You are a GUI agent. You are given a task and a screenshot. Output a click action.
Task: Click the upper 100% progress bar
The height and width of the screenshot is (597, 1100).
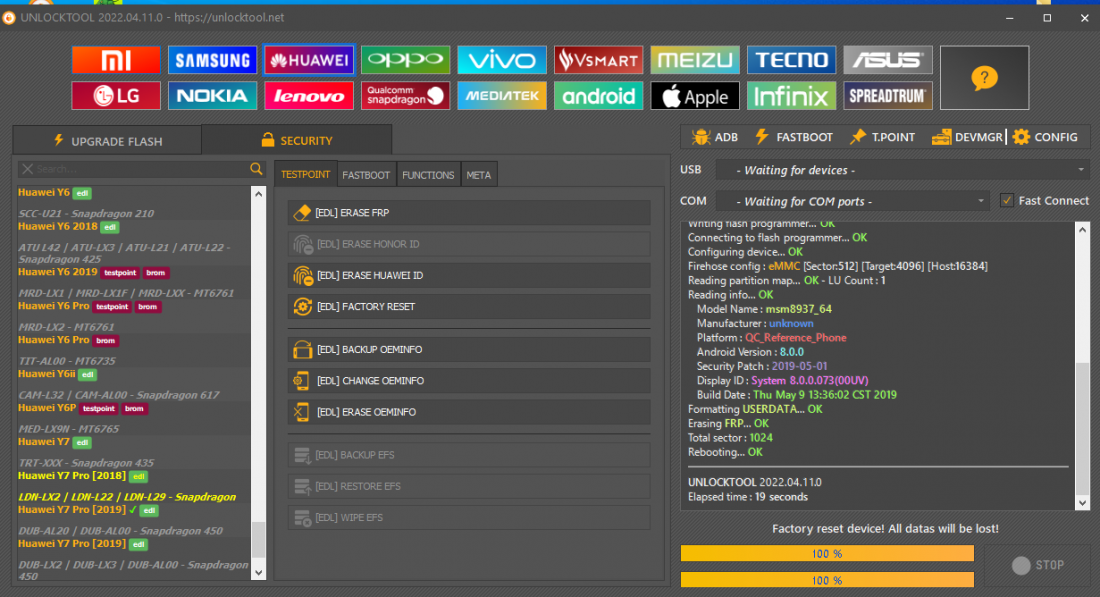coord(827,554)
